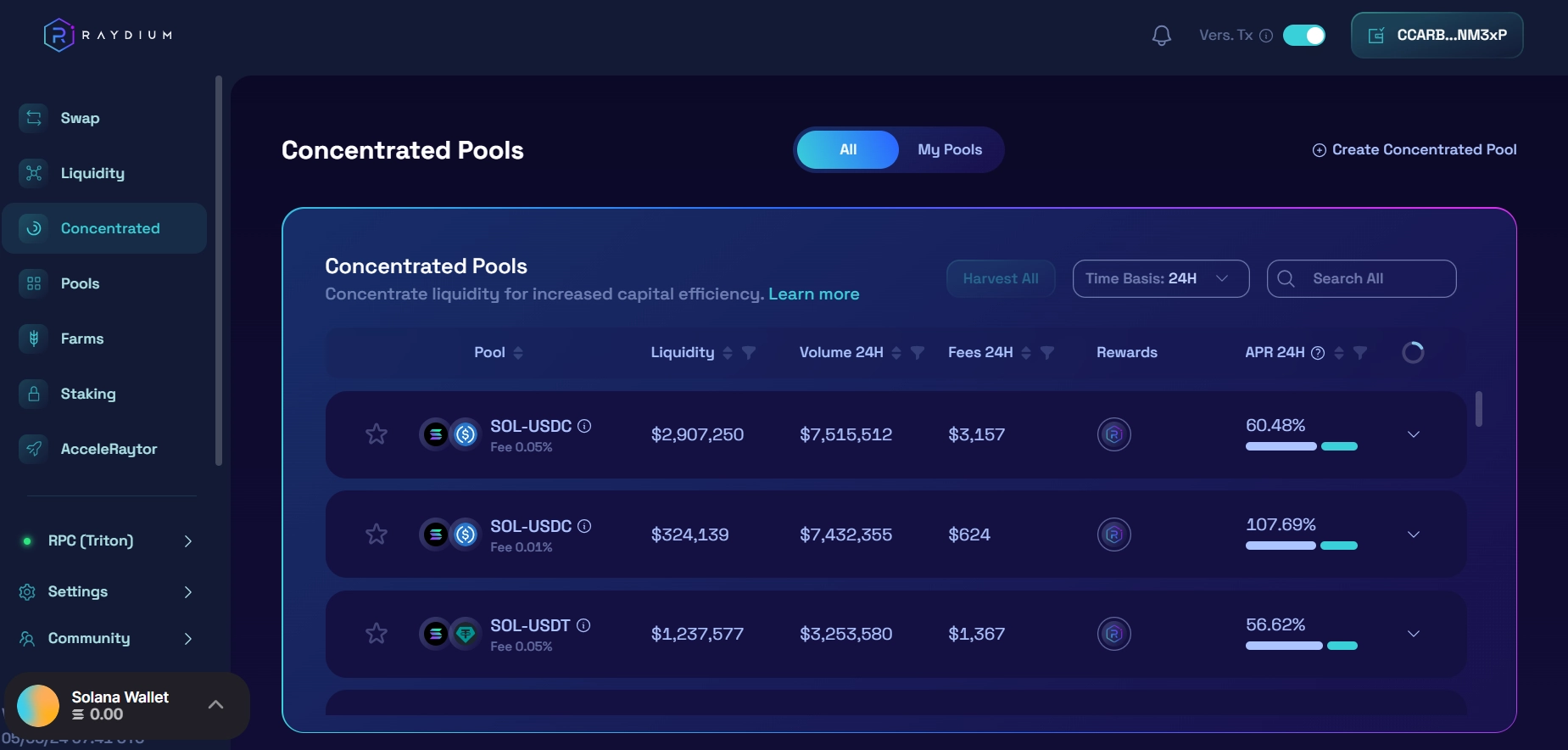Click info icon for SOL-USDC 0.01%
The height and width of the screenshot is (750, 1568).
pos(584,526)
